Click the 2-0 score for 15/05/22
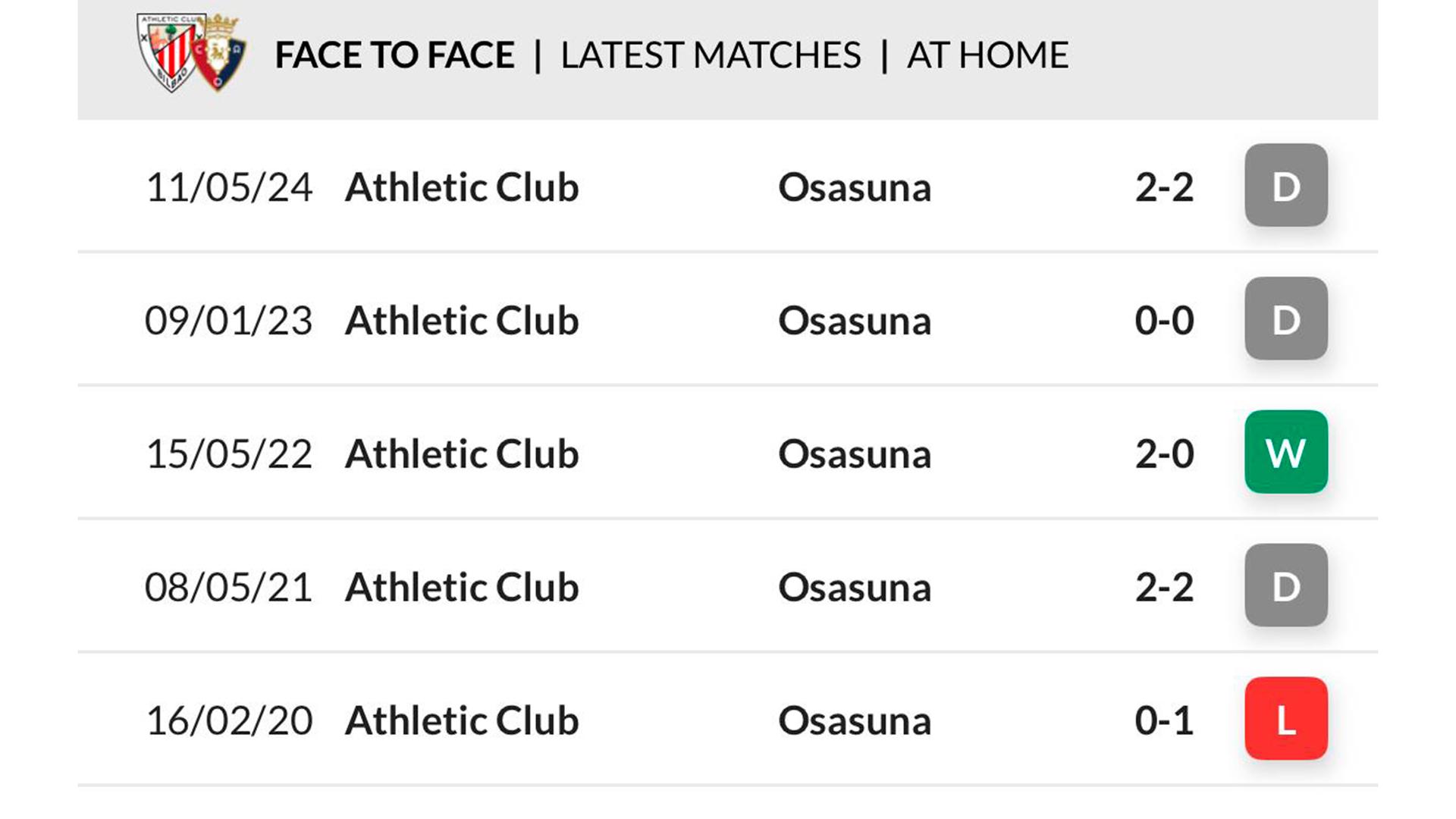The image size is (1456, 819). [1164, 454]
